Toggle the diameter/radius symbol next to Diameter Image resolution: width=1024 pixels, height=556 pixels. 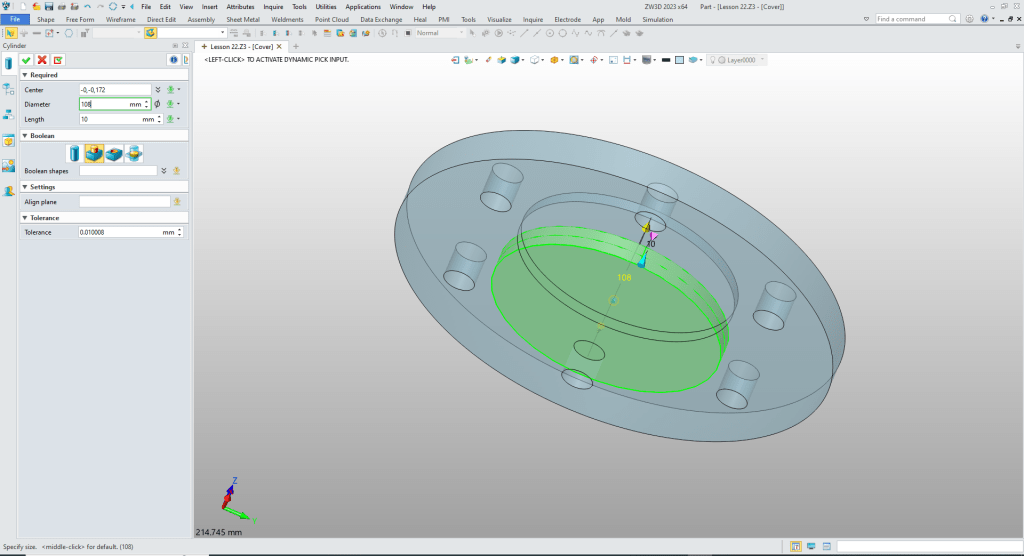pyautogui.click(x=158, y=104)
